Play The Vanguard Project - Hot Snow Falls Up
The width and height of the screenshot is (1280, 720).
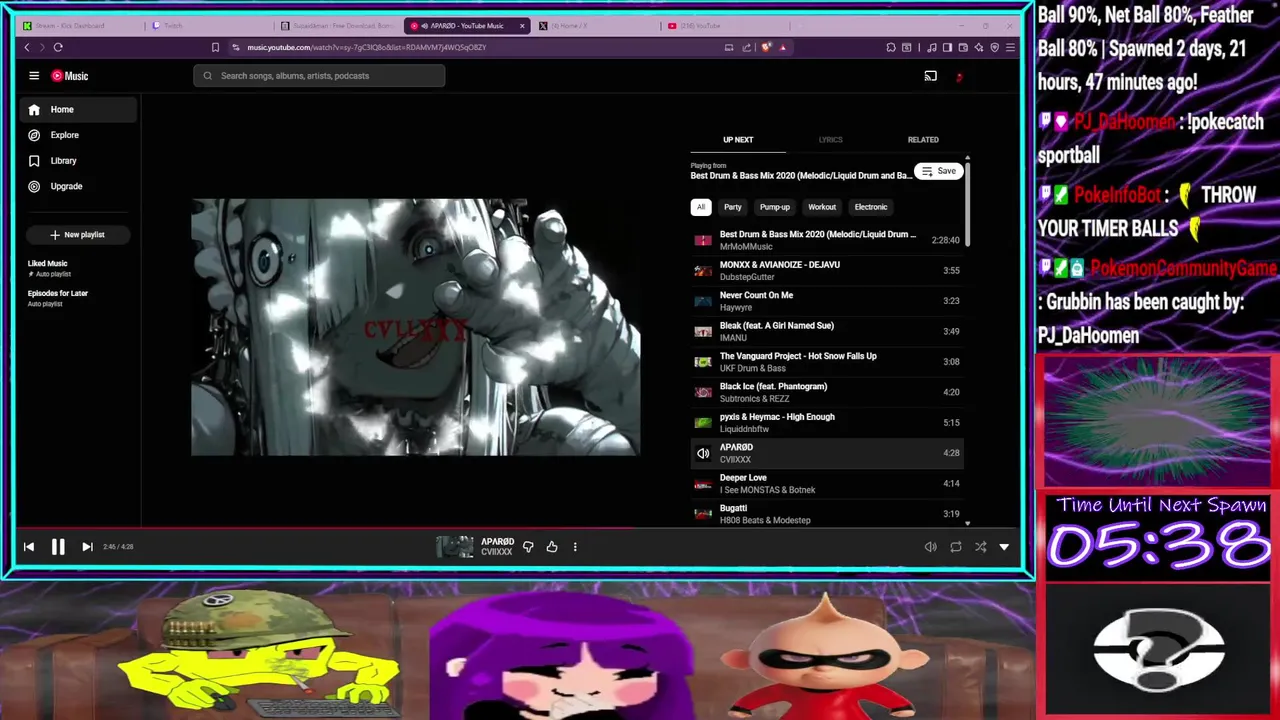pos(827,362)
